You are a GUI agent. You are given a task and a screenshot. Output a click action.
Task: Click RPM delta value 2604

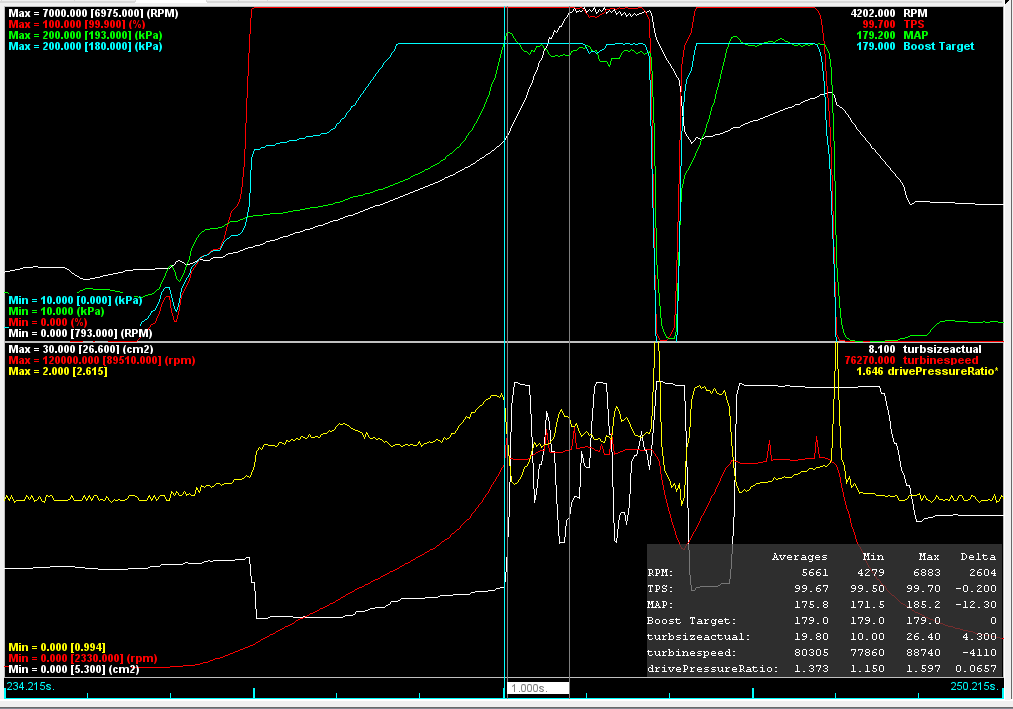[x=983, y=573]
